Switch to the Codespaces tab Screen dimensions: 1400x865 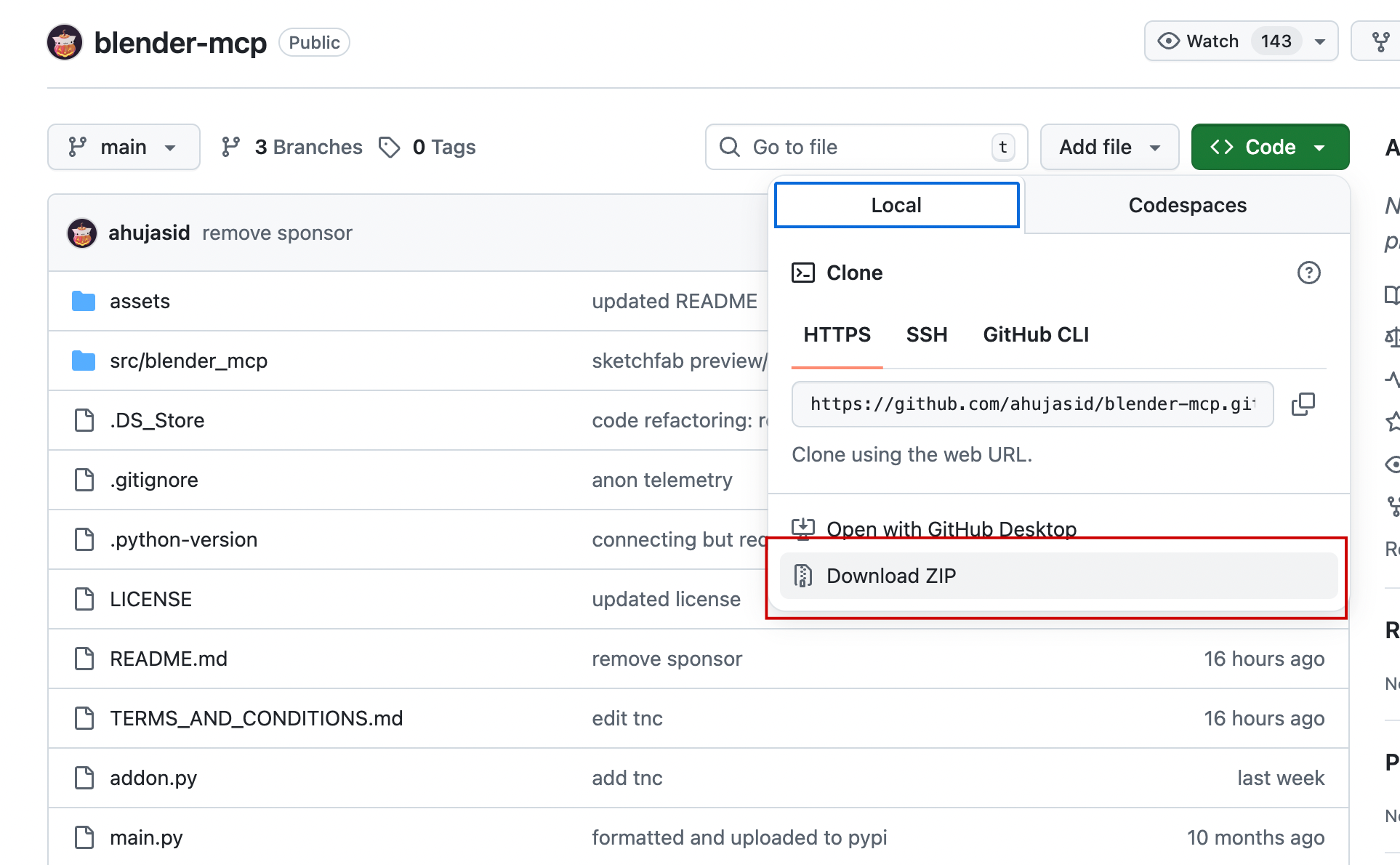(1186, 205)
